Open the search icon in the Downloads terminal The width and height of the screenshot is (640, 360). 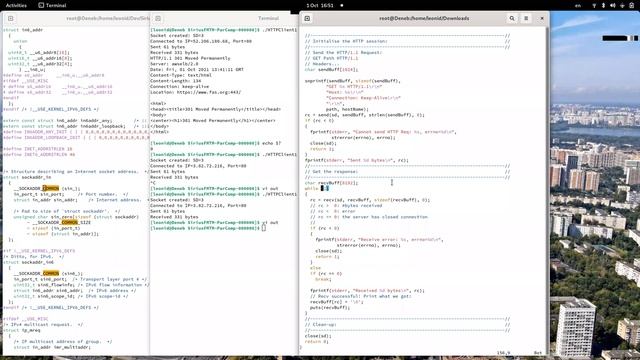click(x=512, y=18)
